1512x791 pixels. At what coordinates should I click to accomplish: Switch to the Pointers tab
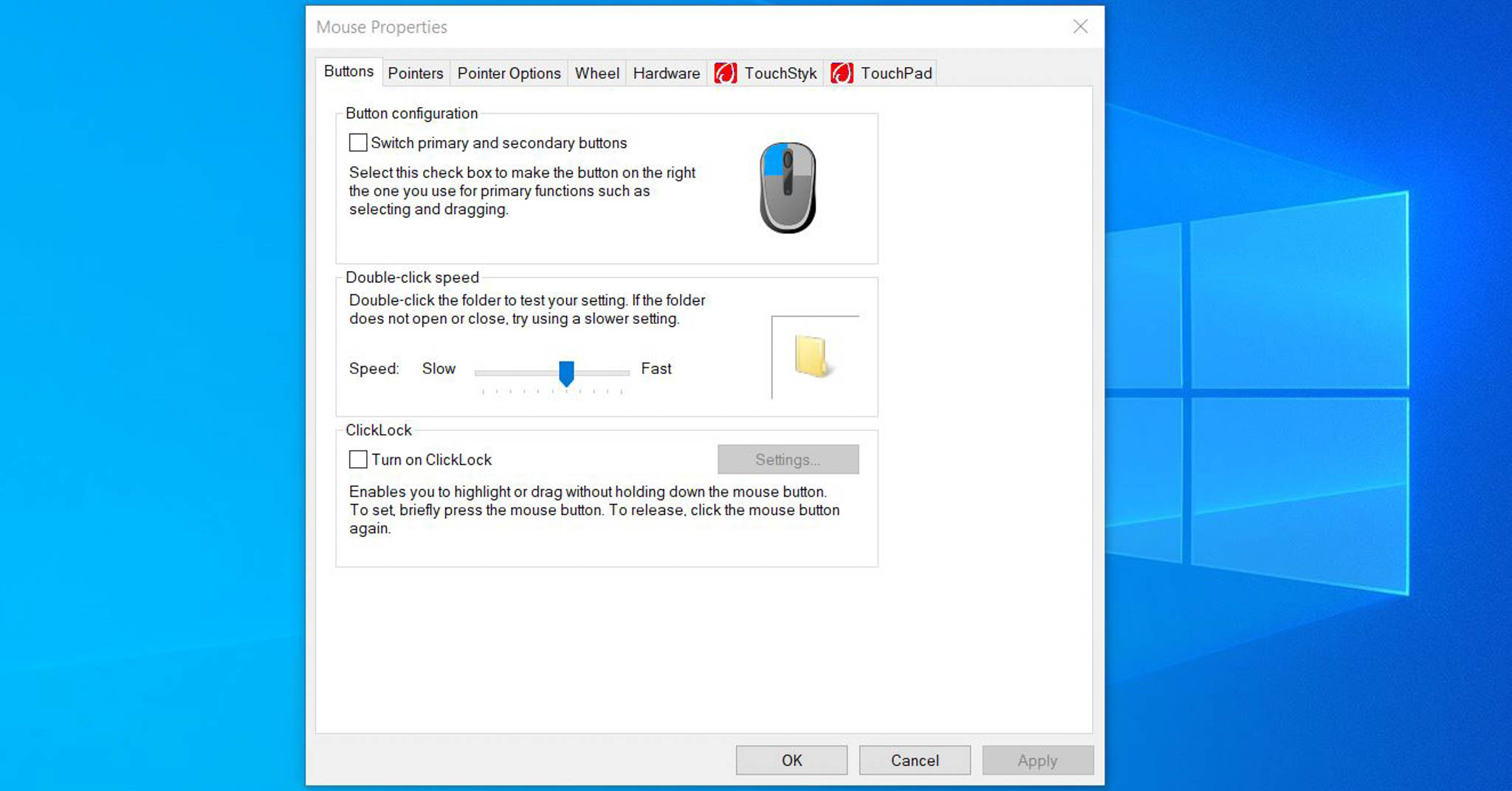[x=416, y=73]
